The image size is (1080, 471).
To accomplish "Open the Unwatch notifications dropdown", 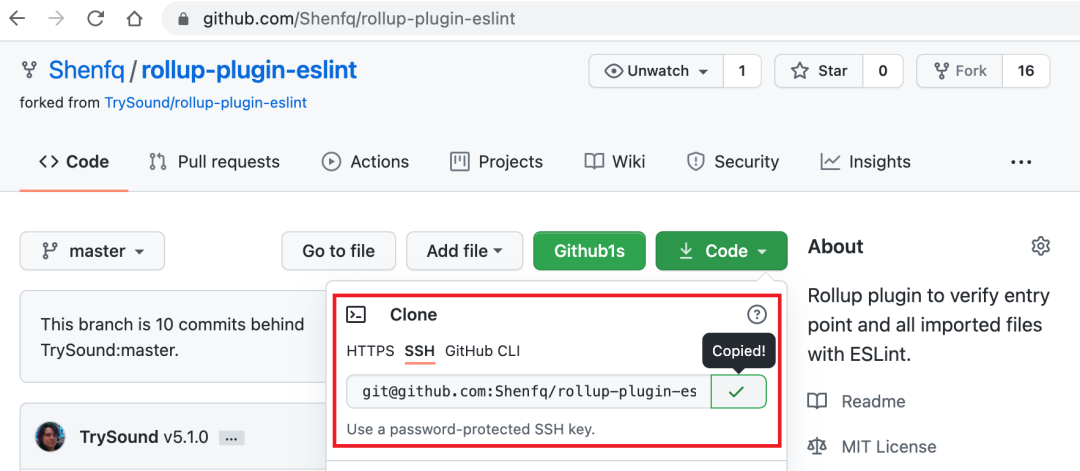I will click(656, 71).
